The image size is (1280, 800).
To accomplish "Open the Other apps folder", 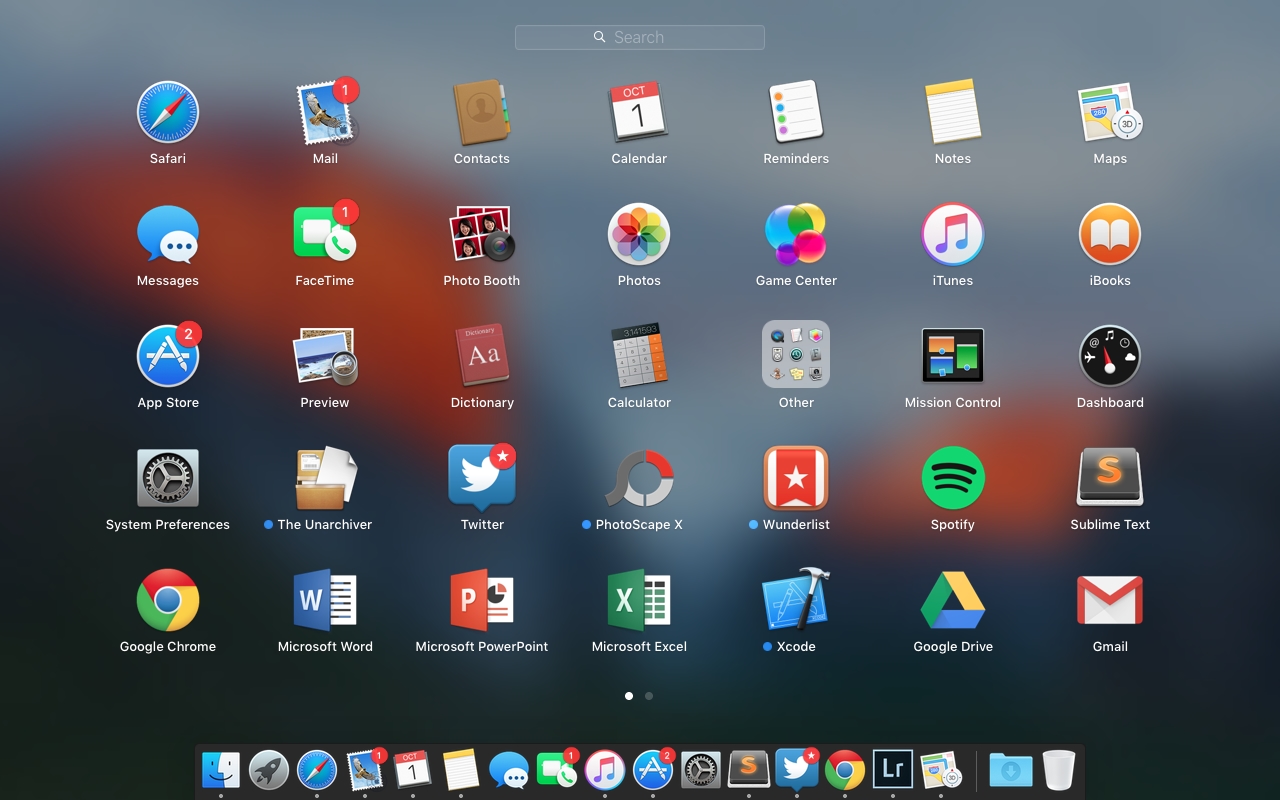I will pos(796,355).
